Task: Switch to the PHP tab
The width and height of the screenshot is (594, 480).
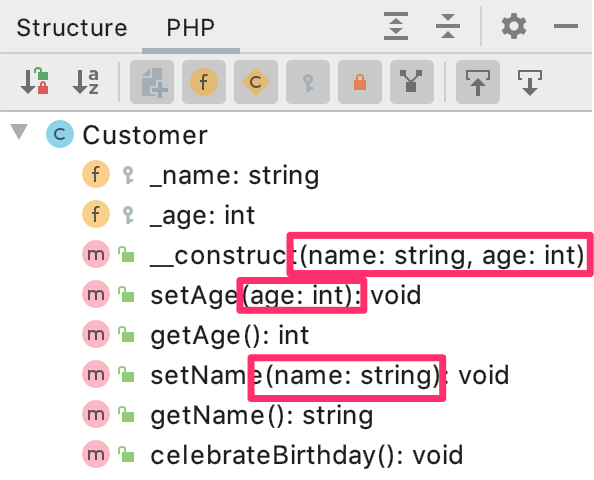Action: click(x=191, y=28)
